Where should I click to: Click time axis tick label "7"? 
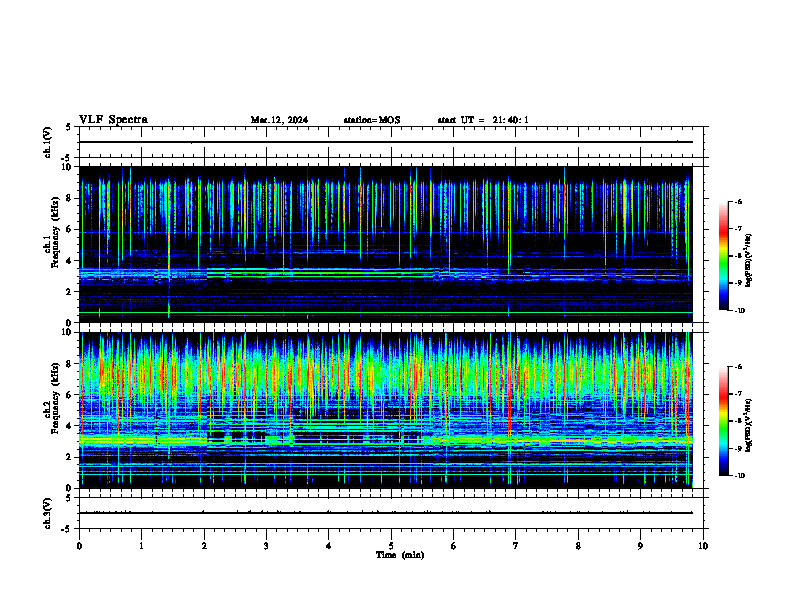[x=516, y=546]
